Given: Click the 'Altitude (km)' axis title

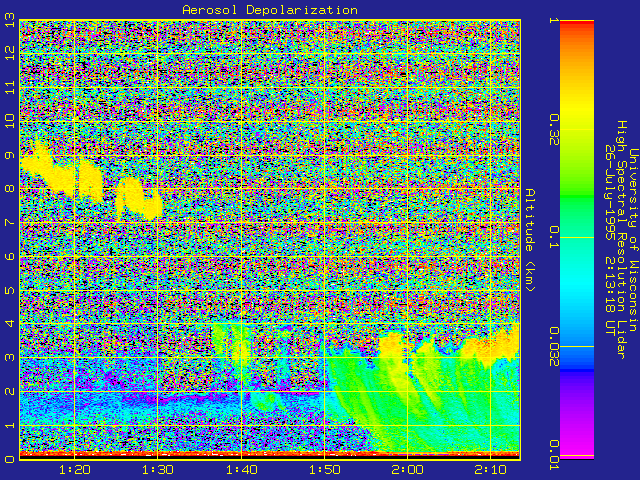Looking at the screenshot, I should [x=529, y=240].
